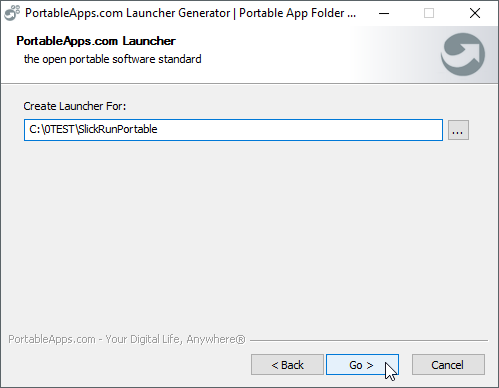This screenshot has width=499, height=388.
Task: Click the 'Create Launcher For:' label
Action: click(75, 106)
